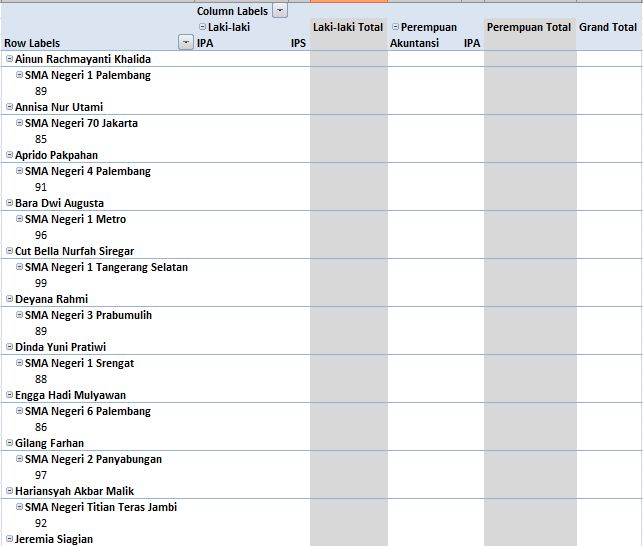This screenshot has width=643, height=546.
Task: Open the Column Labels filter dropdown
Action: click(x=280, y=11)
